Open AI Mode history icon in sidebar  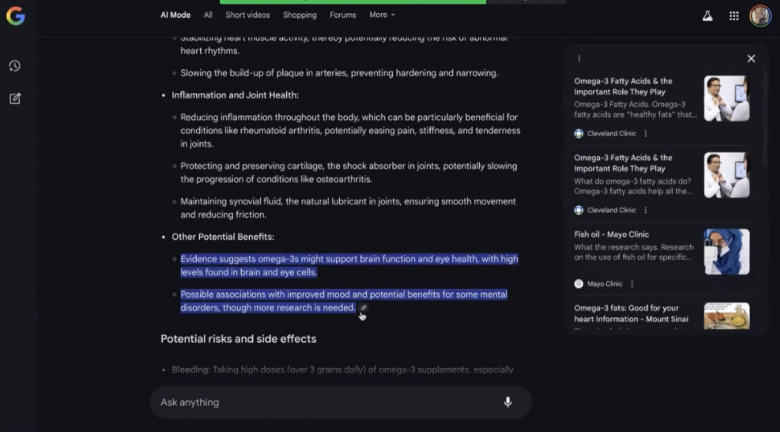[x=15, y=66]
